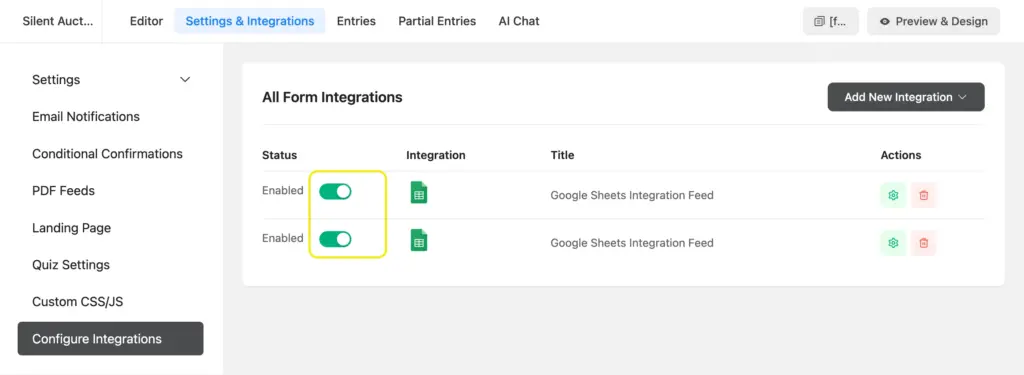This screenshot has height=375, width=1024.
Task: Disable the second Google Sheets feed toggle
Action: [x=335, y=239]
